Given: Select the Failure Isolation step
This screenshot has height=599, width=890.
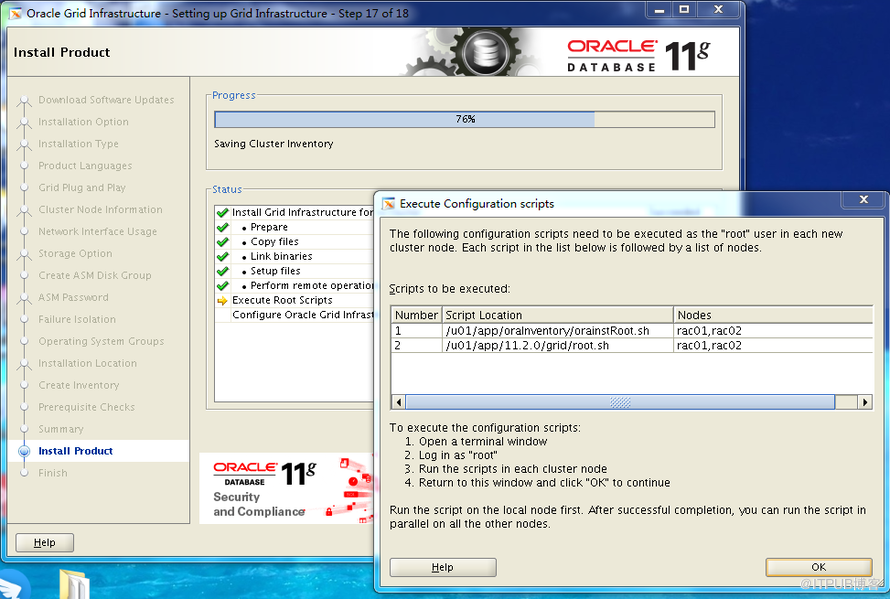Looking at the screenshot, I should 77,319.
